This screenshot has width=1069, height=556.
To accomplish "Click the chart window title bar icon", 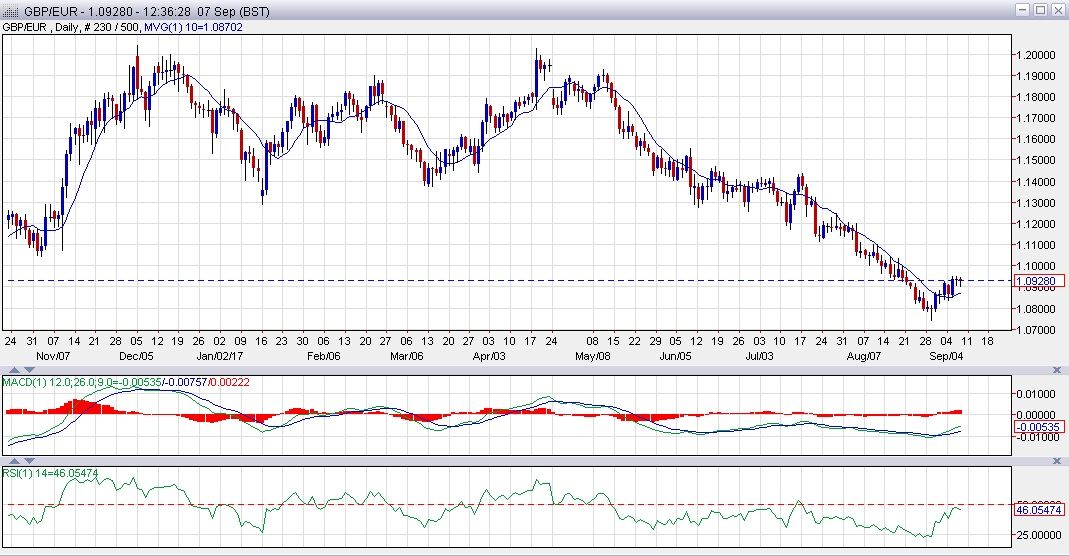I will click(10, 10).
